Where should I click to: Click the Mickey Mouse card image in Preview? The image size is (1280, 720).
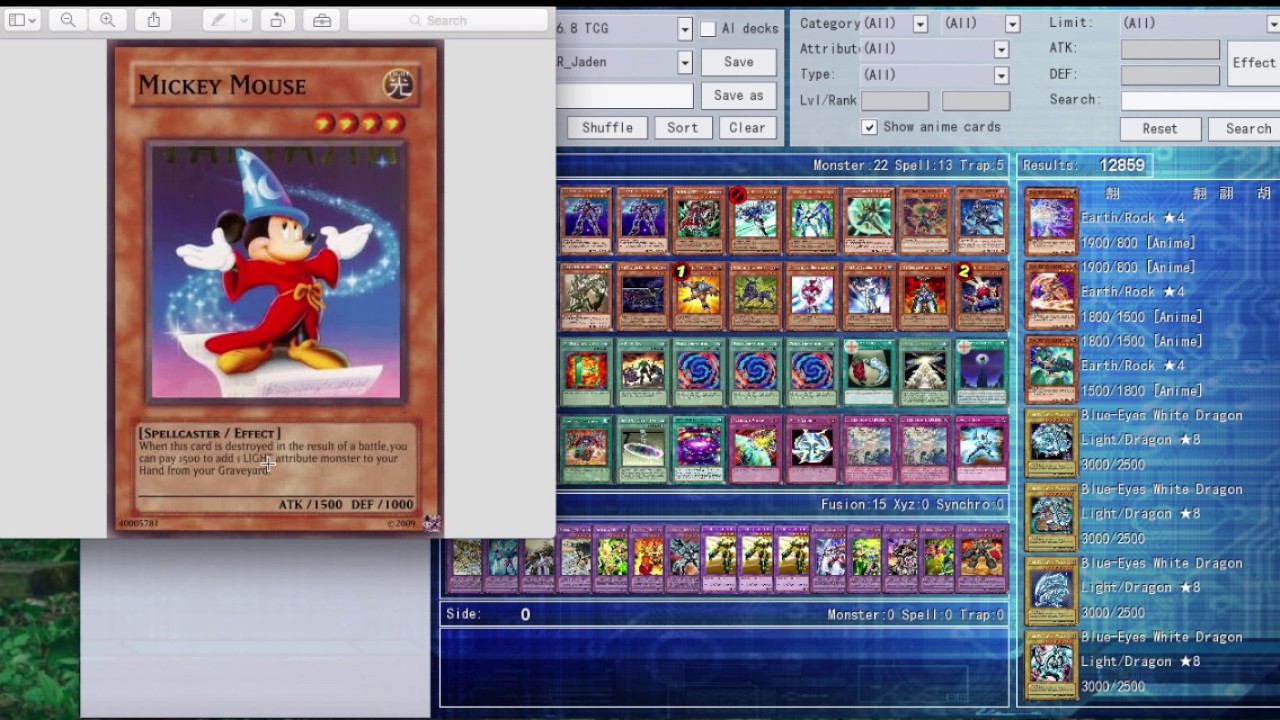pos(275,287)
